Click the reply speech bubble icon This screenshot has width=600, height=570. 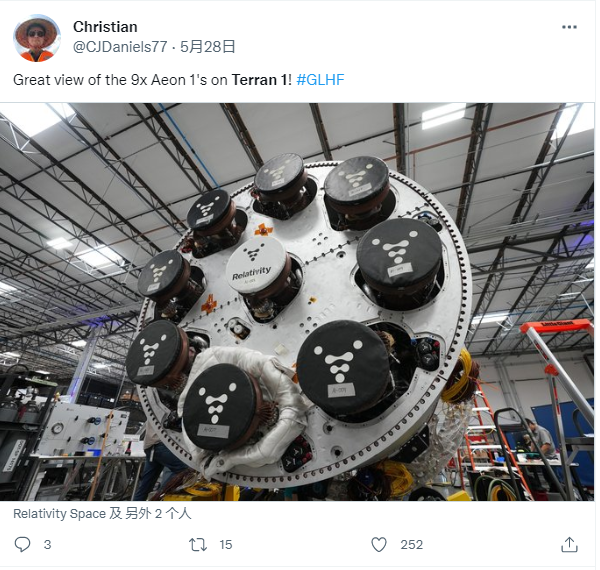(x=22, y=544)
